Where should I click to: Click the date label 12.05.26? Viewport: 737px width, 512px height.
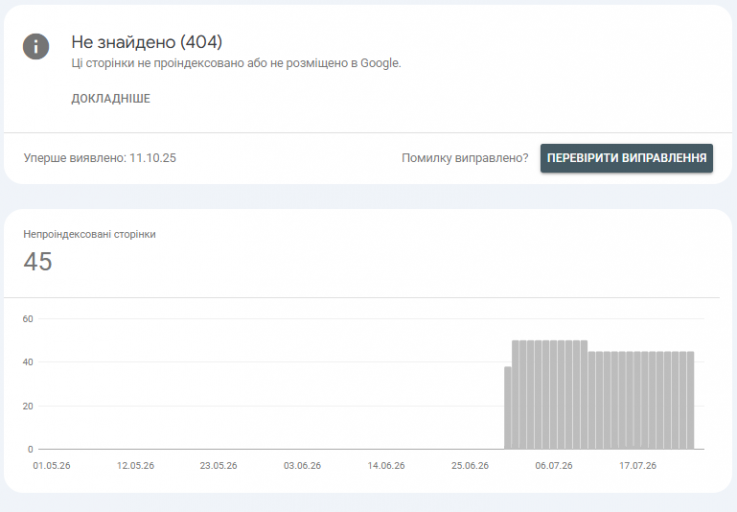pyautogui.click(x=135, y=465)
